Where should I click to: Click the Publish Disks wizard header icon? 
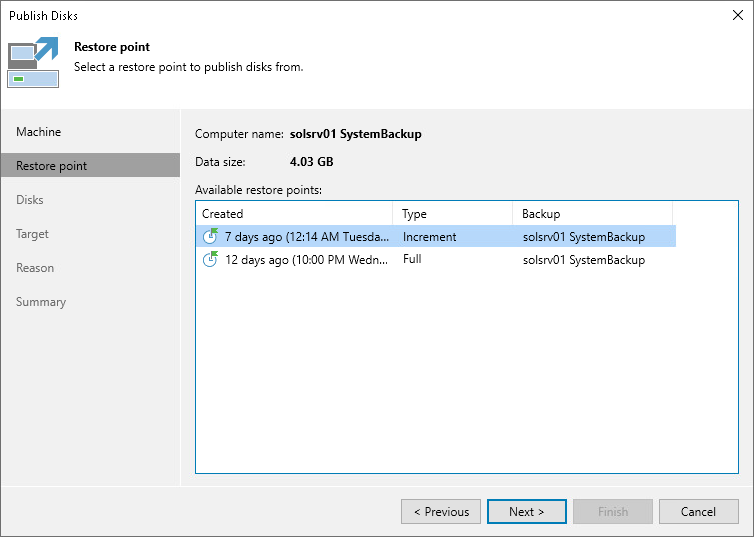pyautogui.click(x=33, y=62)
